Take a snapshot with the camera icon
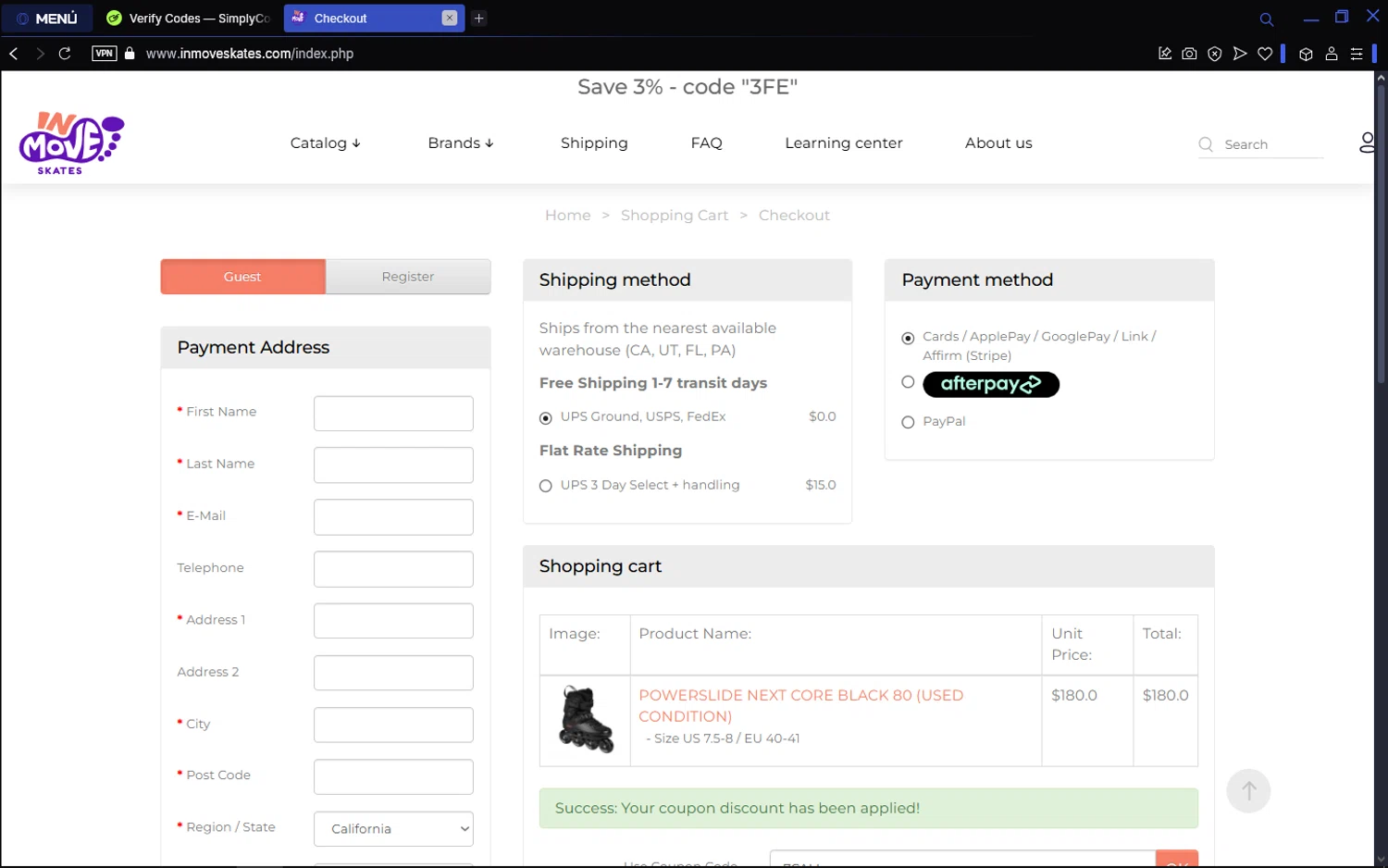 point(1190,54)
